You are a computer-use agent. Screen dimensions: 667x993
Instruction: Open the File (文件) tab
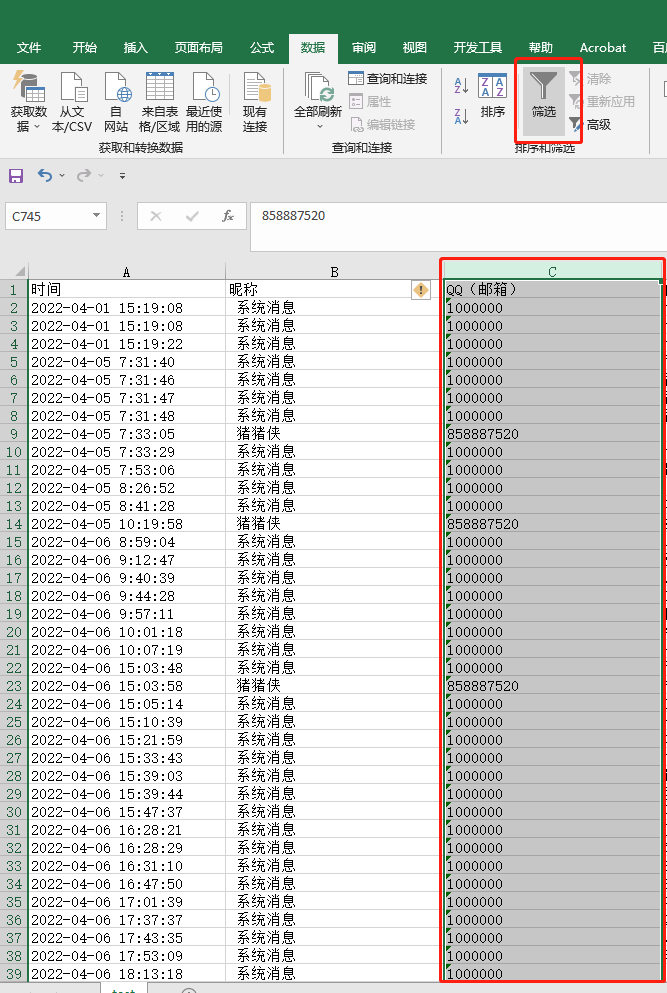pos(29,47)
